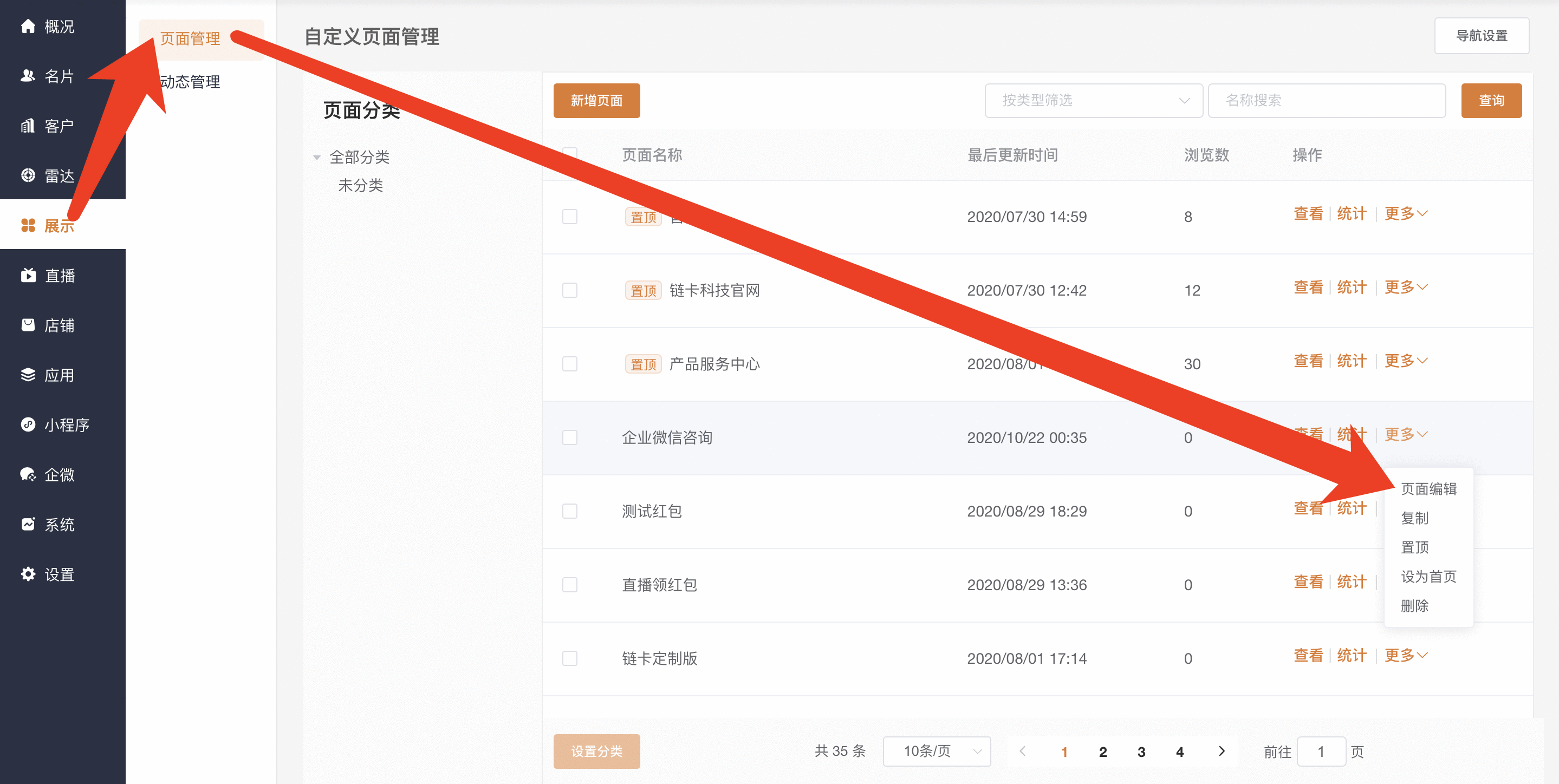This screenshot has height=784, width=1559.
Task: Go to page 3 in pagination
Action: [1141, 752]
